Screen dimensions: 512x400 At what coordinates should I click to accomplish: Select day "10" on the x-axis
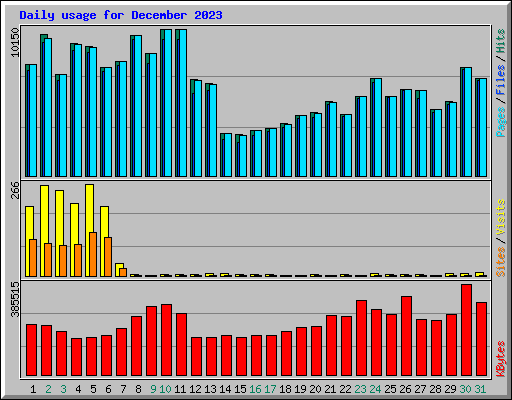[x=165, y=389]
